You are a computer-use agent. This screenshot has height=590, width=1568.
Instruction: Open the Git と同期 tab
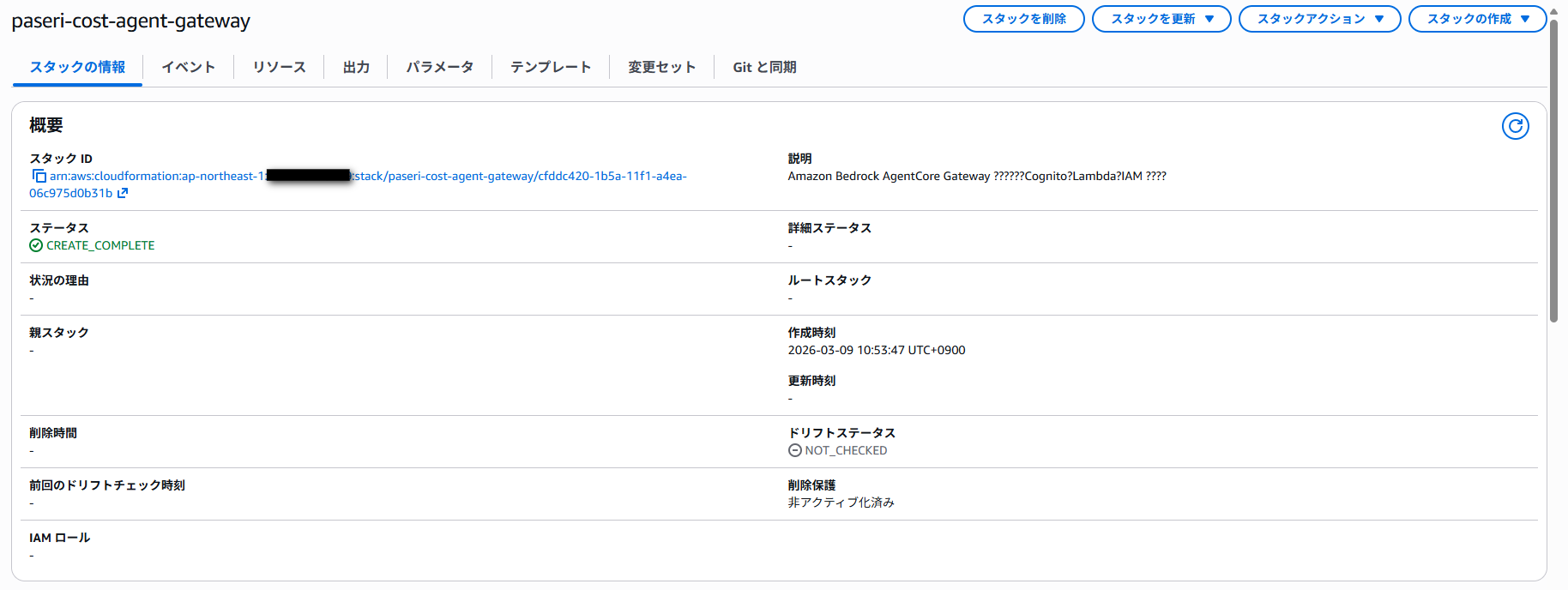(x=764, y=67)
